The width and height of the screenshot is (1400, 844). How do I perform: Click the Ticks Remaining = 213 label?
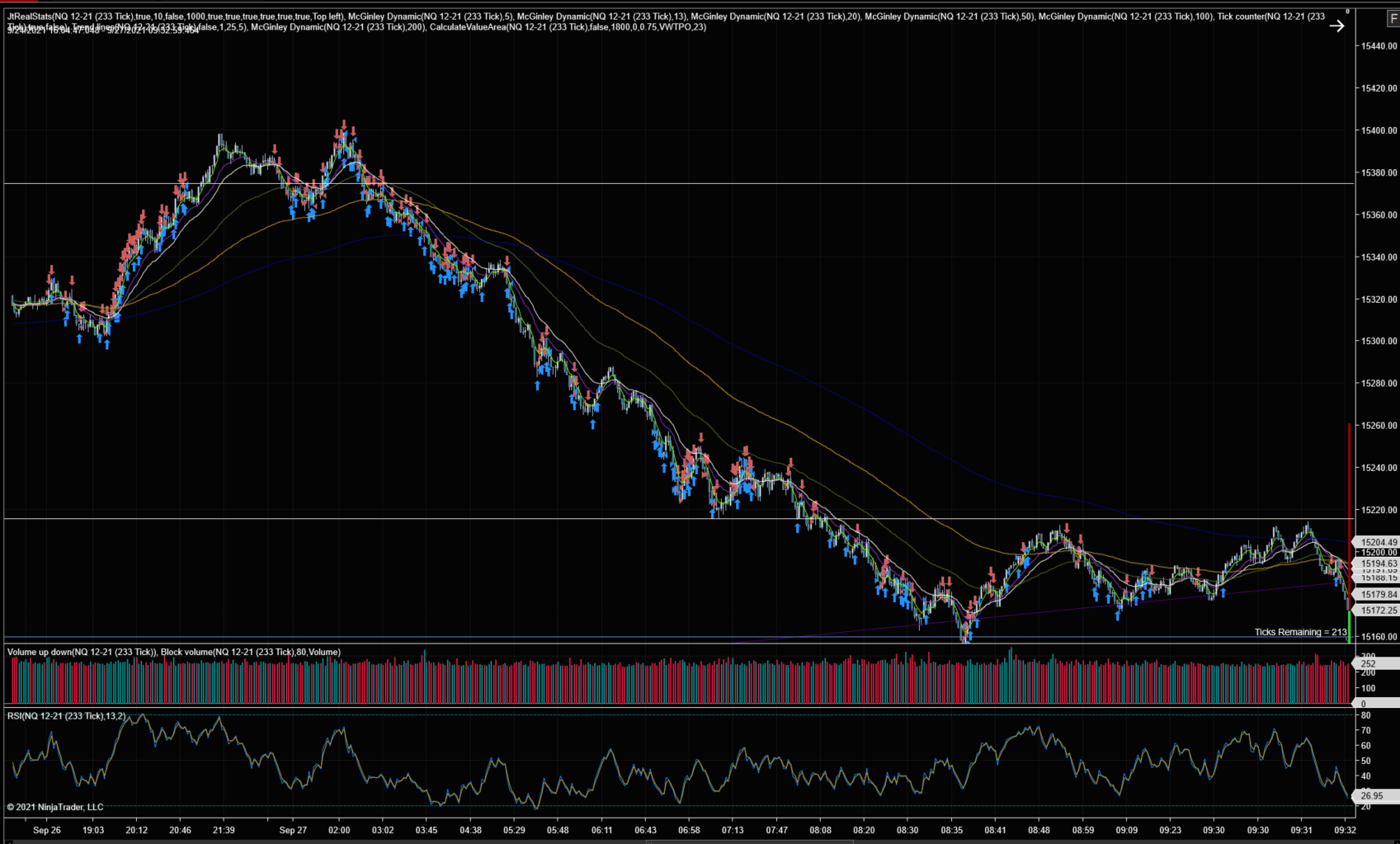(x=1300, y=632)
